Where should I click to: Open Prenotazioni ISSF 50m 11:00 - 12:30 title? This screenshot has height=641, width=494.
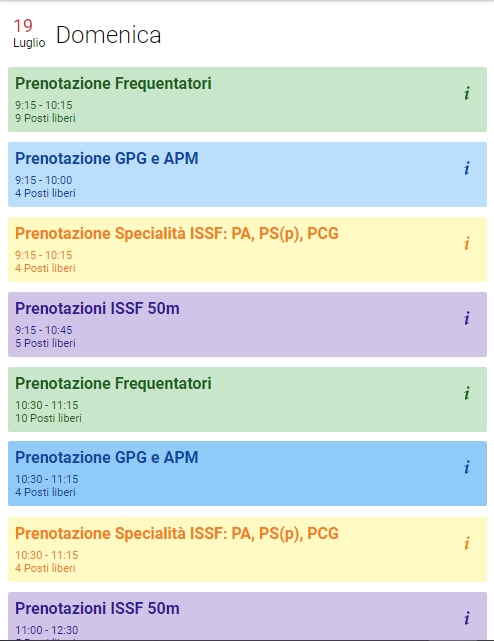pyautogui.click(x=97, y=609)
